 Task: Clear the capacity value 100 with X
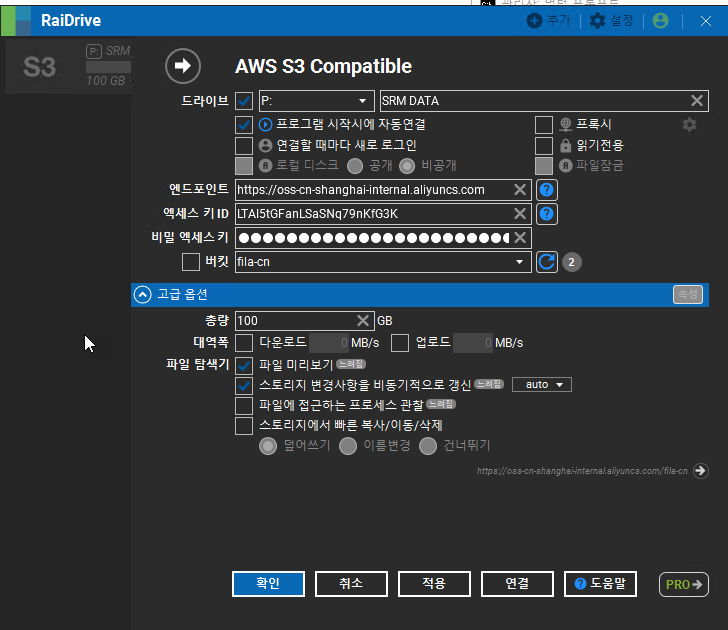pyautogui.click(x=363, y=320)
